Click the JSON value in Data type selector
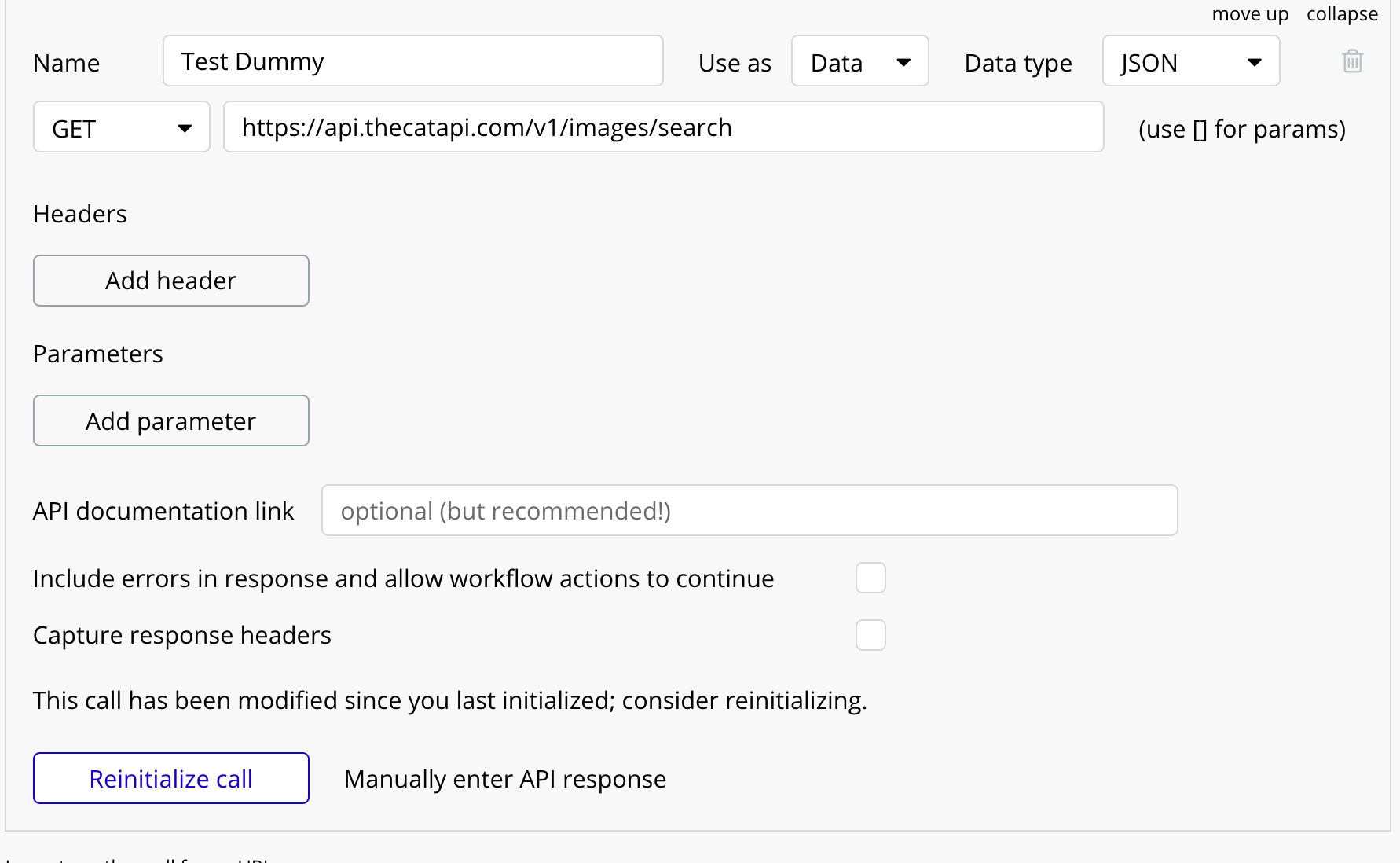This screenshot has height=863, width=1400. 1148,61
